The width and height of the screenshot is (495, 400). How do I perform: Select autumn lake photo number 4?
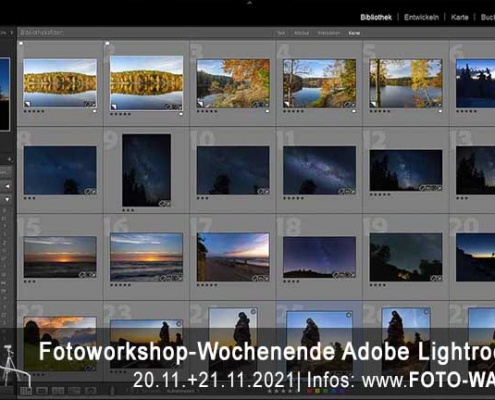point(319,83)
